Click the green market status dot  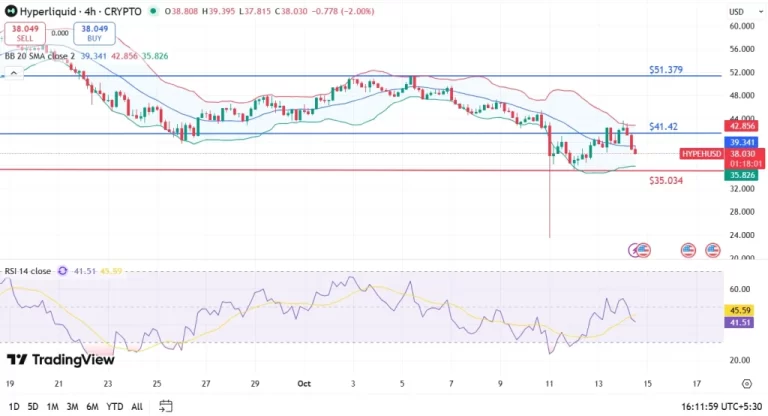coord(153,11)
